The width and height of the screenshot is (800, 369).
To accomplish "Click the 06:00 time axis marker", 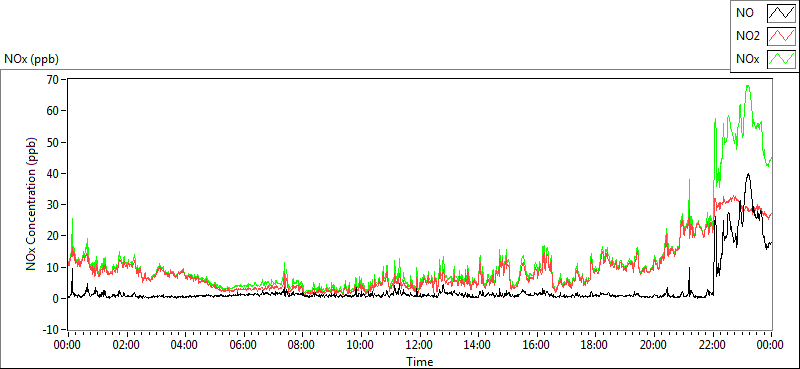I will [x=244, y=346].
